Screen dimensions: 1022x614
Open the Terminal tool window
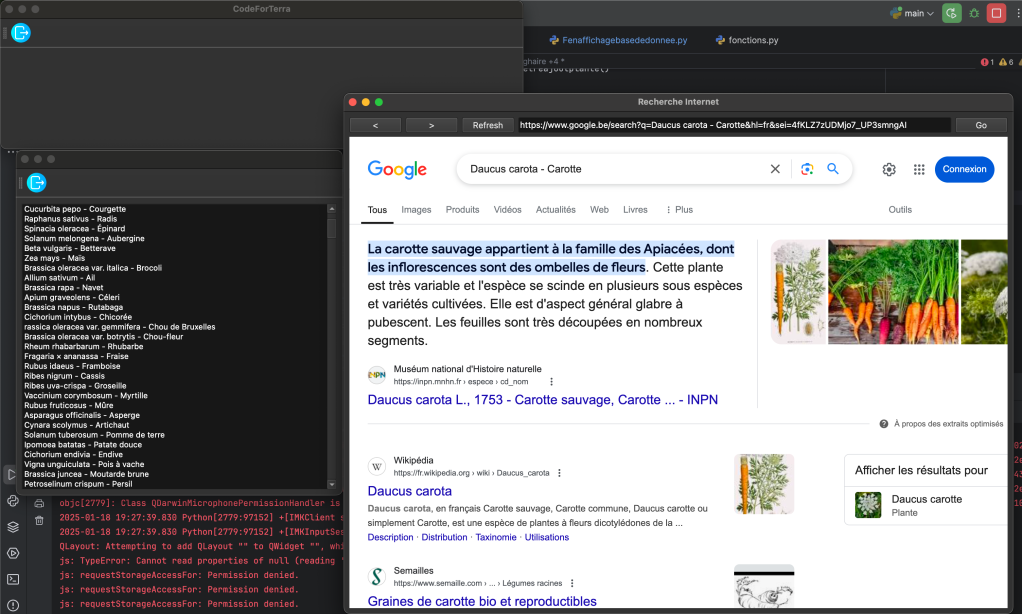pyautogui.click(x=13, y=579)
